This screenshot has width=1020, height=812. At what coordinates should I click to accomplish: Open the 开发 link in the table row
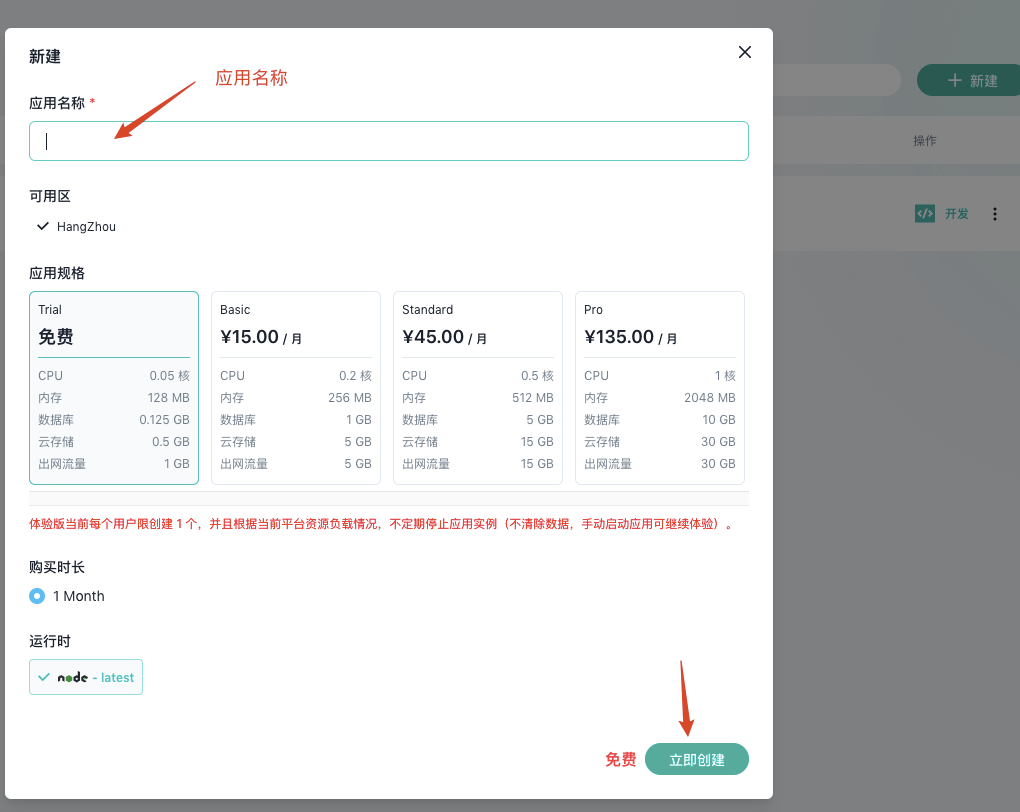point(957,214)
